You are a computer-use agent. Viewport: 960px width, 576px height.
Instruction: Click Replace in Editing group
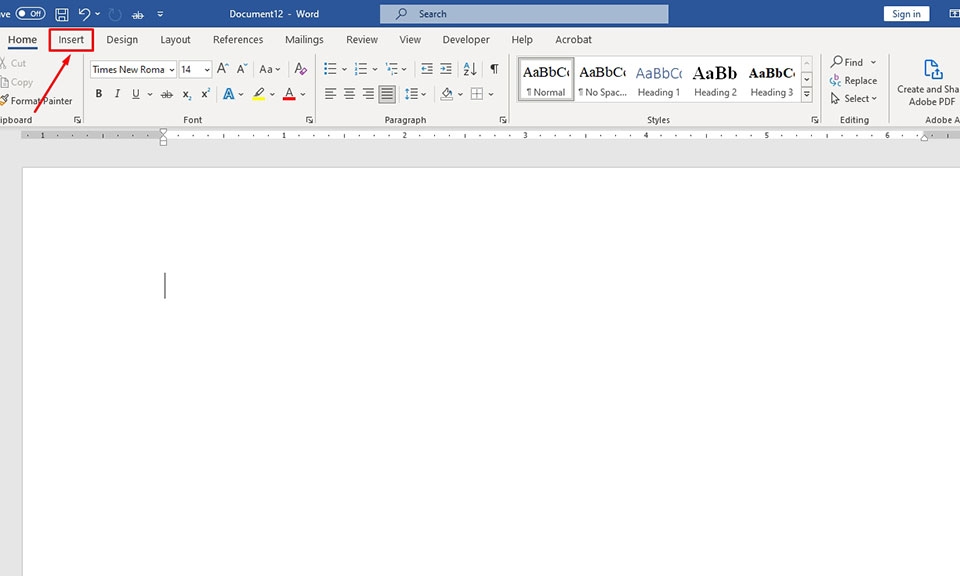point(853,80)
